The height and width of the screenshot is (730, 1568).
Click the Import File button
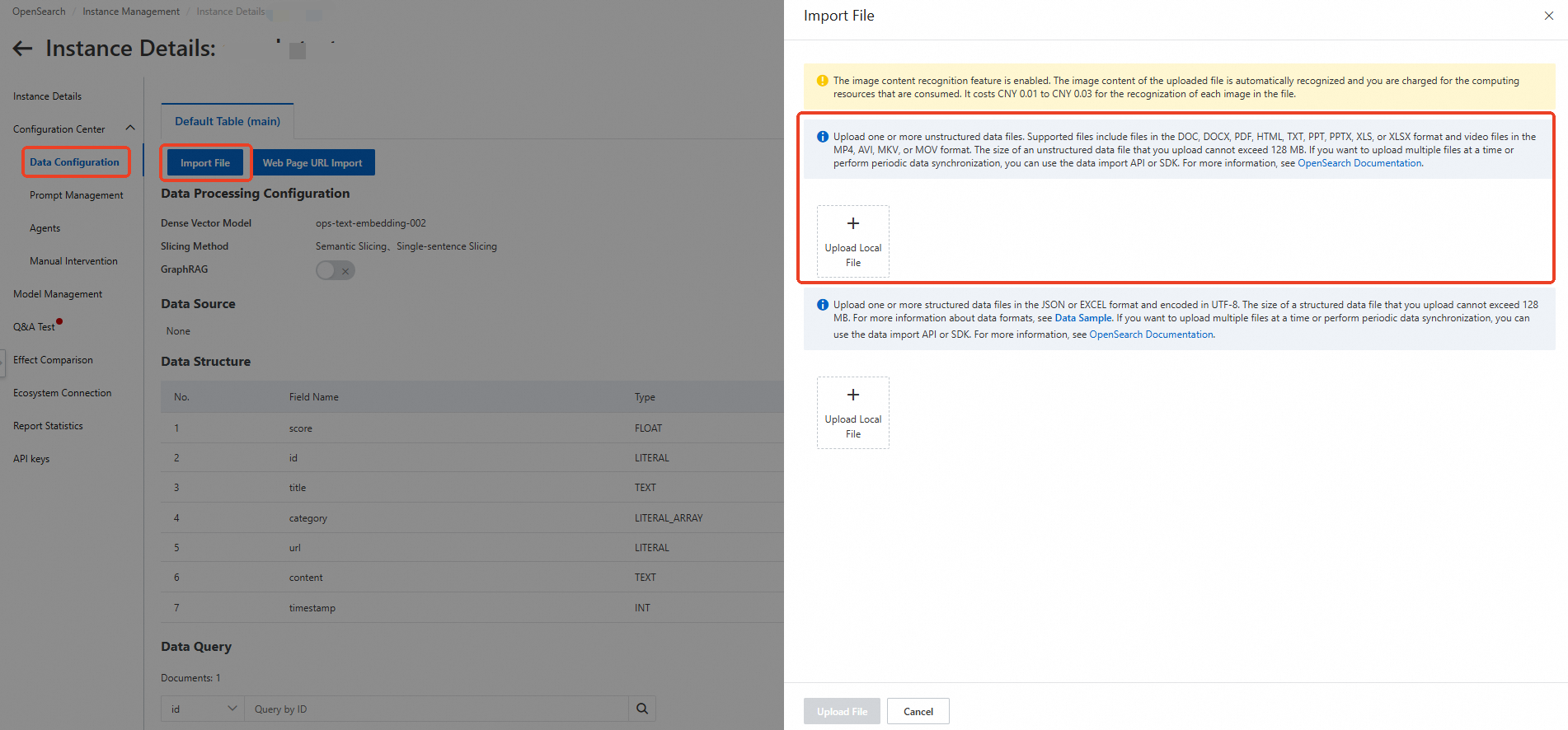(x=205, y=163)
